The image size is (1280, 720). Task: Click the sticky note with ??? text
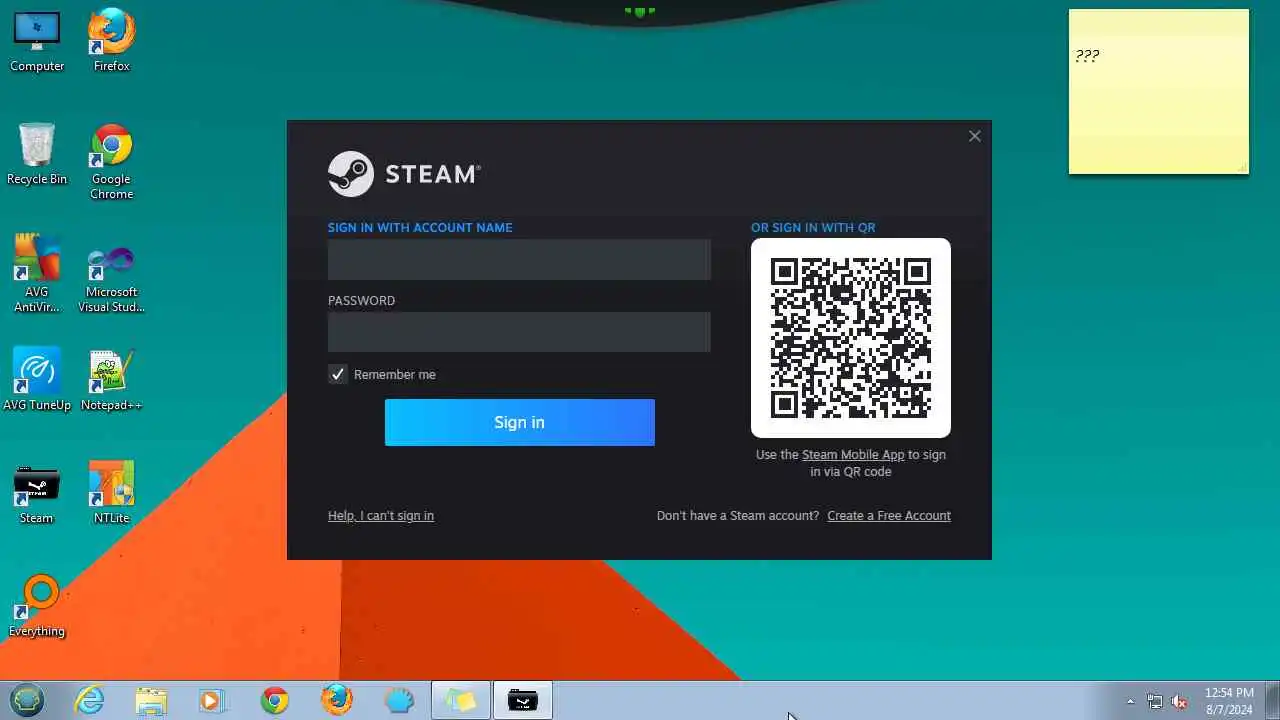(1159, 92)
